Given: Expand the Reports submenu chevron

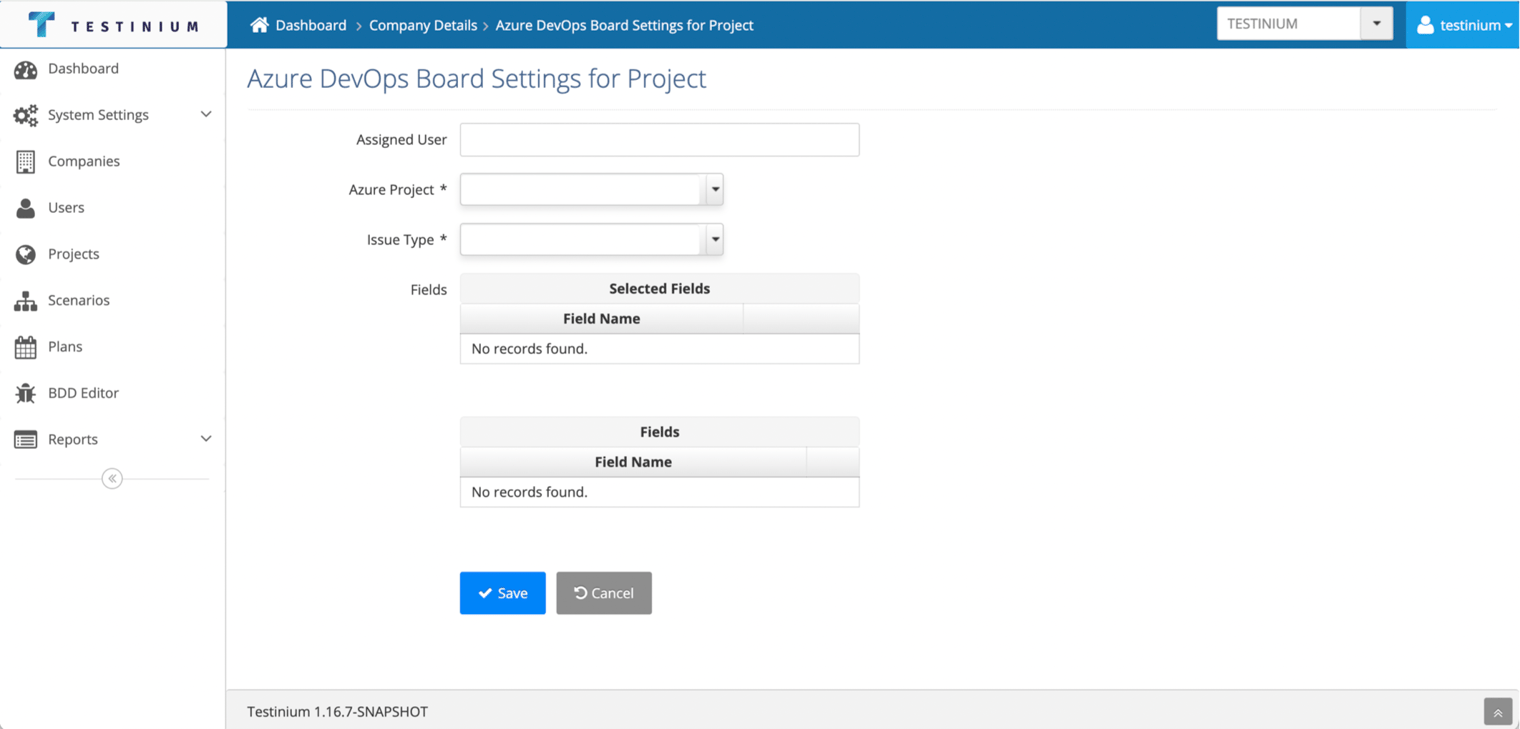Looking at the screenshot, I should (x=206, y=439).
